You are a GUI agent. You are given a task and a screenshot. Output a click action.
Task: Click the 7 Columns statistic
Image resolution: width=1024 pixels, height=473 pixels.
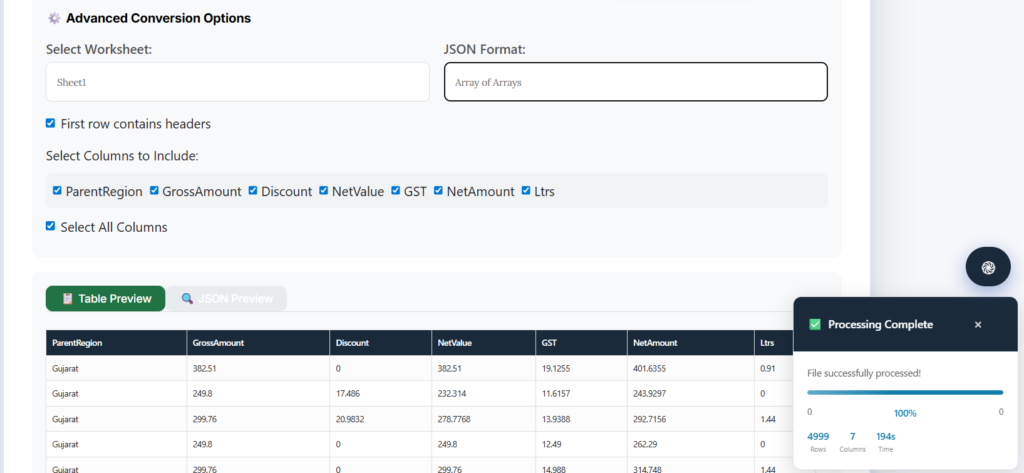click(852, 442)
